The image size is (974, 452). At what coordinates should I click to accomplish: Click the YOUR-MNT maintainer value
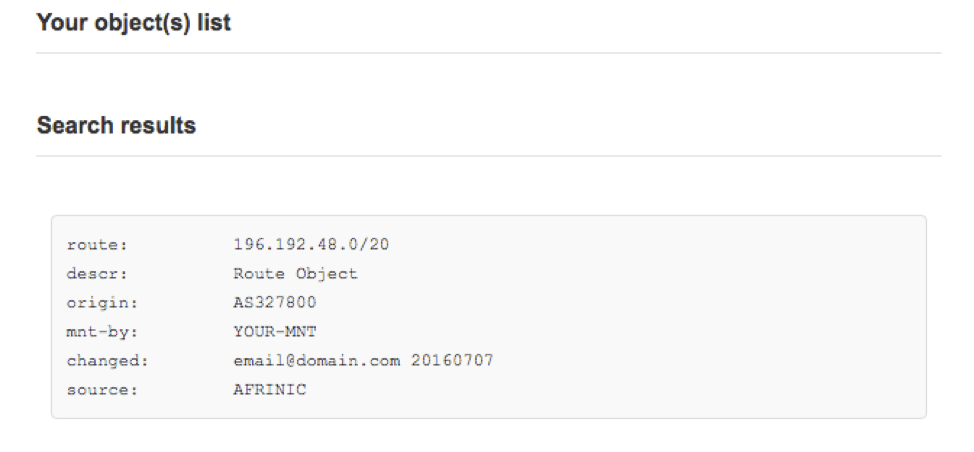275,332
